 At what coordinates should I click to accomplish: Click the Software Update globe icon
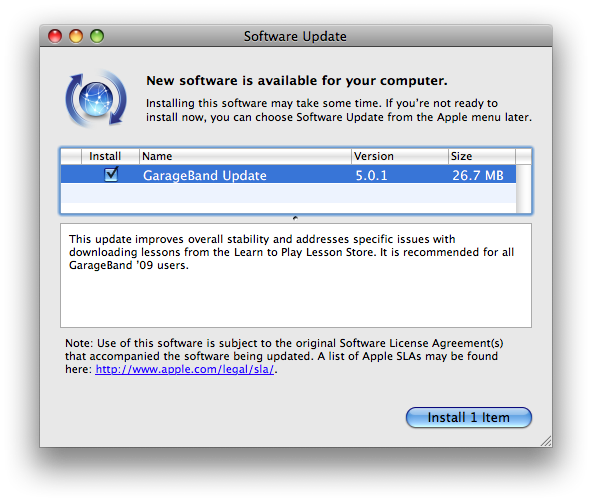96,99
